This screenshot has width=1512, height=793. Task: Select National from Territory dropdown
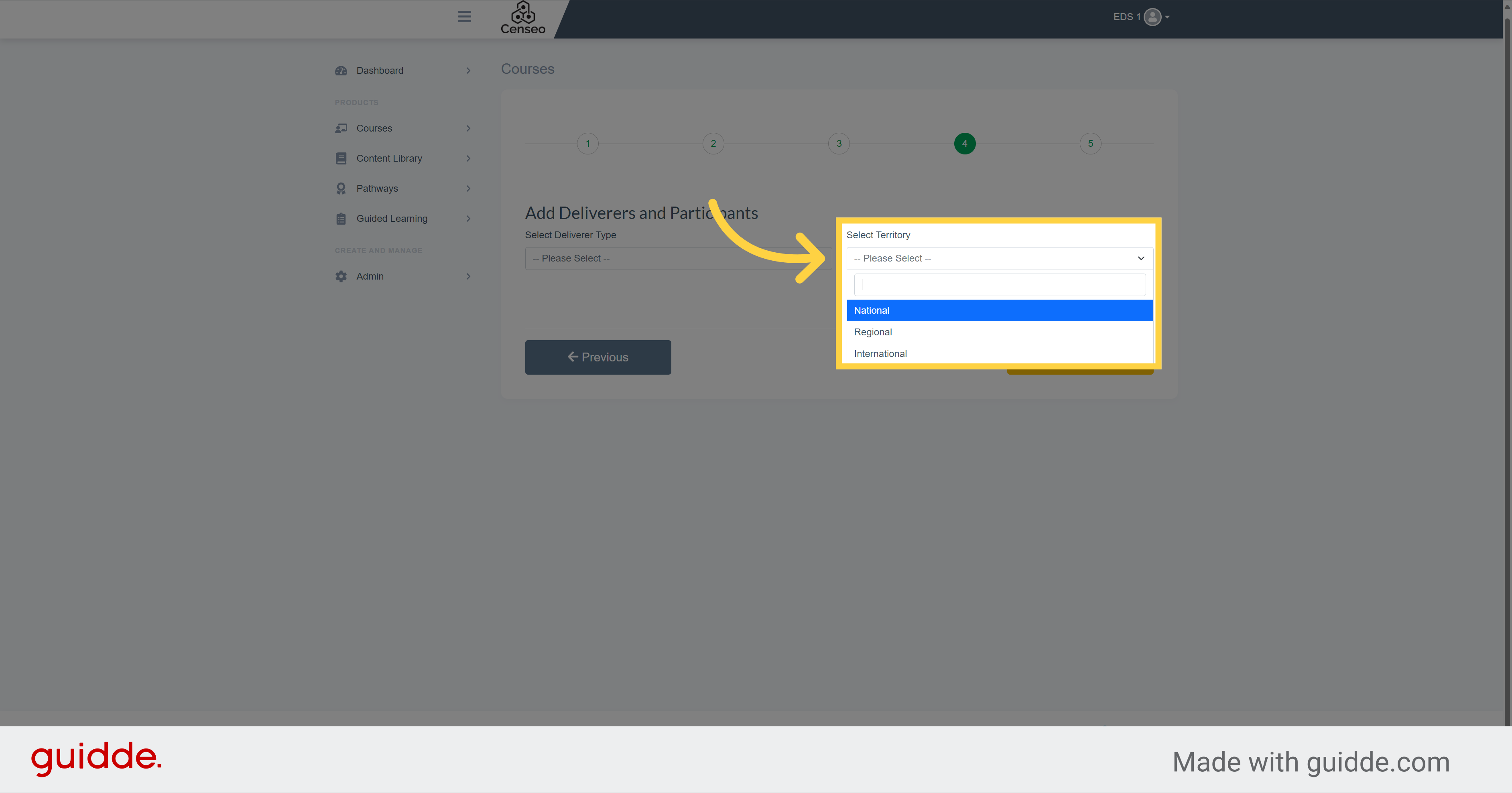(998, 310)
